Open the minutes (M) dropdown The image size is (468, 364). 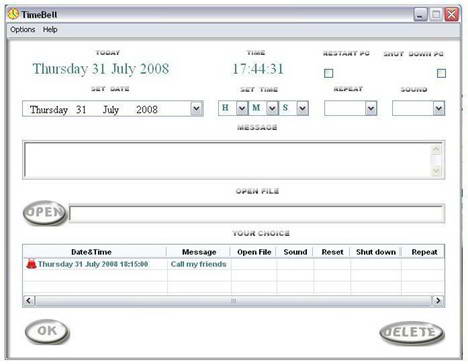pyautogui.click(x=272, y=108)
